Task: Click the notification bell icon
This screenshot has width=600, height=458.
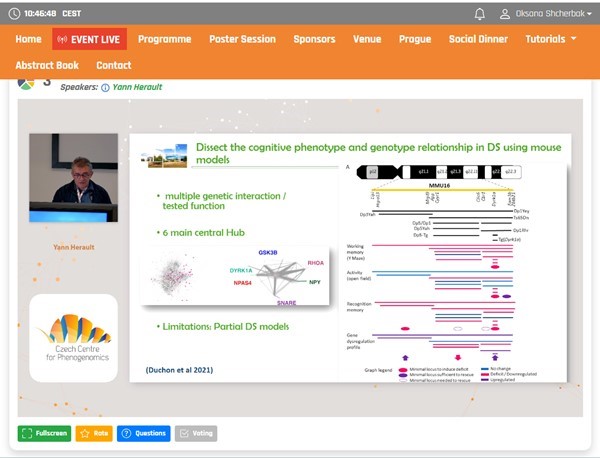Action: (479, 14)
